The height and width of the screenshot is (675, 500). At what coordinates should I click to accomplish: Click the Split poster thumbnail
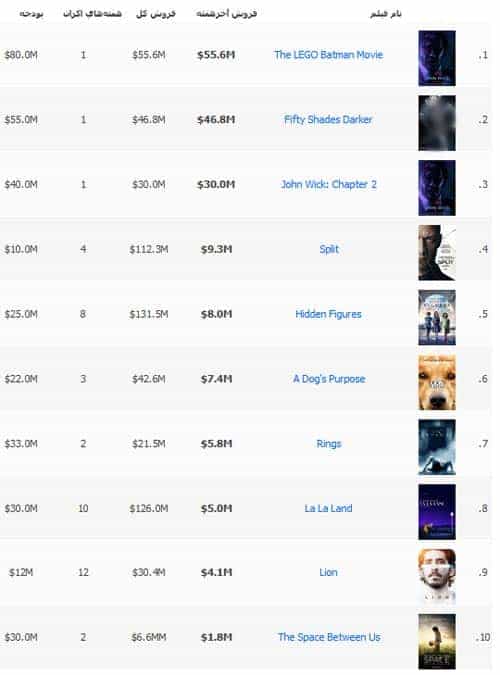437,253
